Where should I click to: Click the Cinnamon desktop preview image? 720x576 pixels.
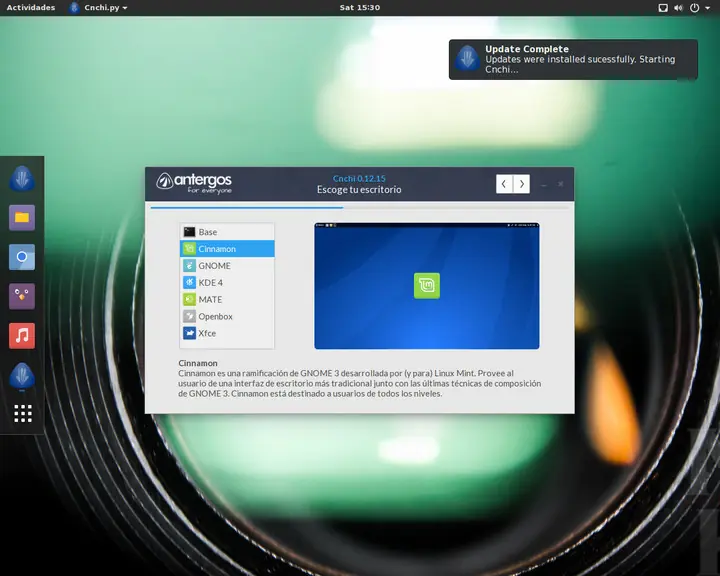pyautogui.click(x=427, y=286)
